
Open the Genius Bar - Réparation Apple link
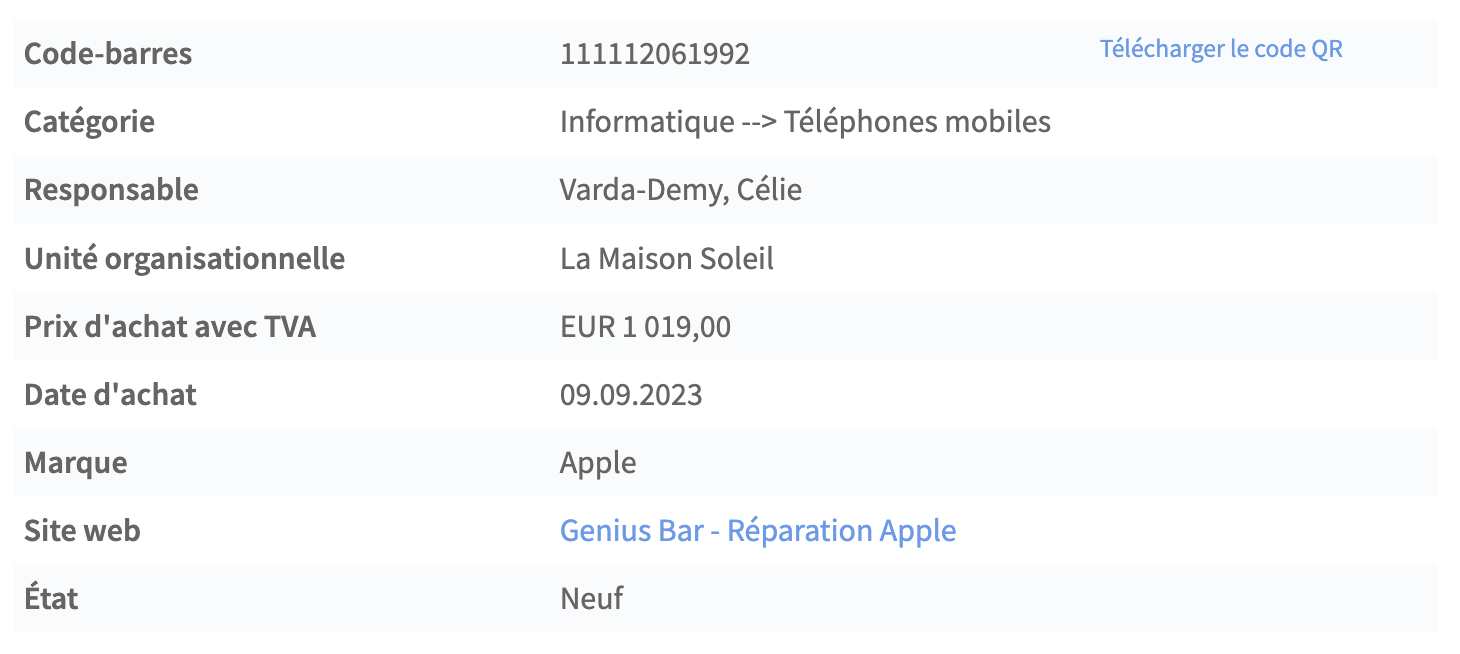click(758, 530)
